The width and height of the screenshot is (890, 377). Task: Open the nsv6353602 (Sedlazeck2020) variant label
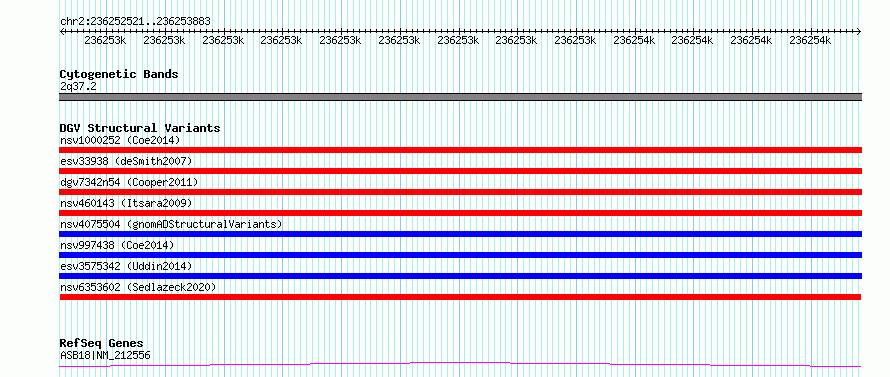(x=138, y=287)
